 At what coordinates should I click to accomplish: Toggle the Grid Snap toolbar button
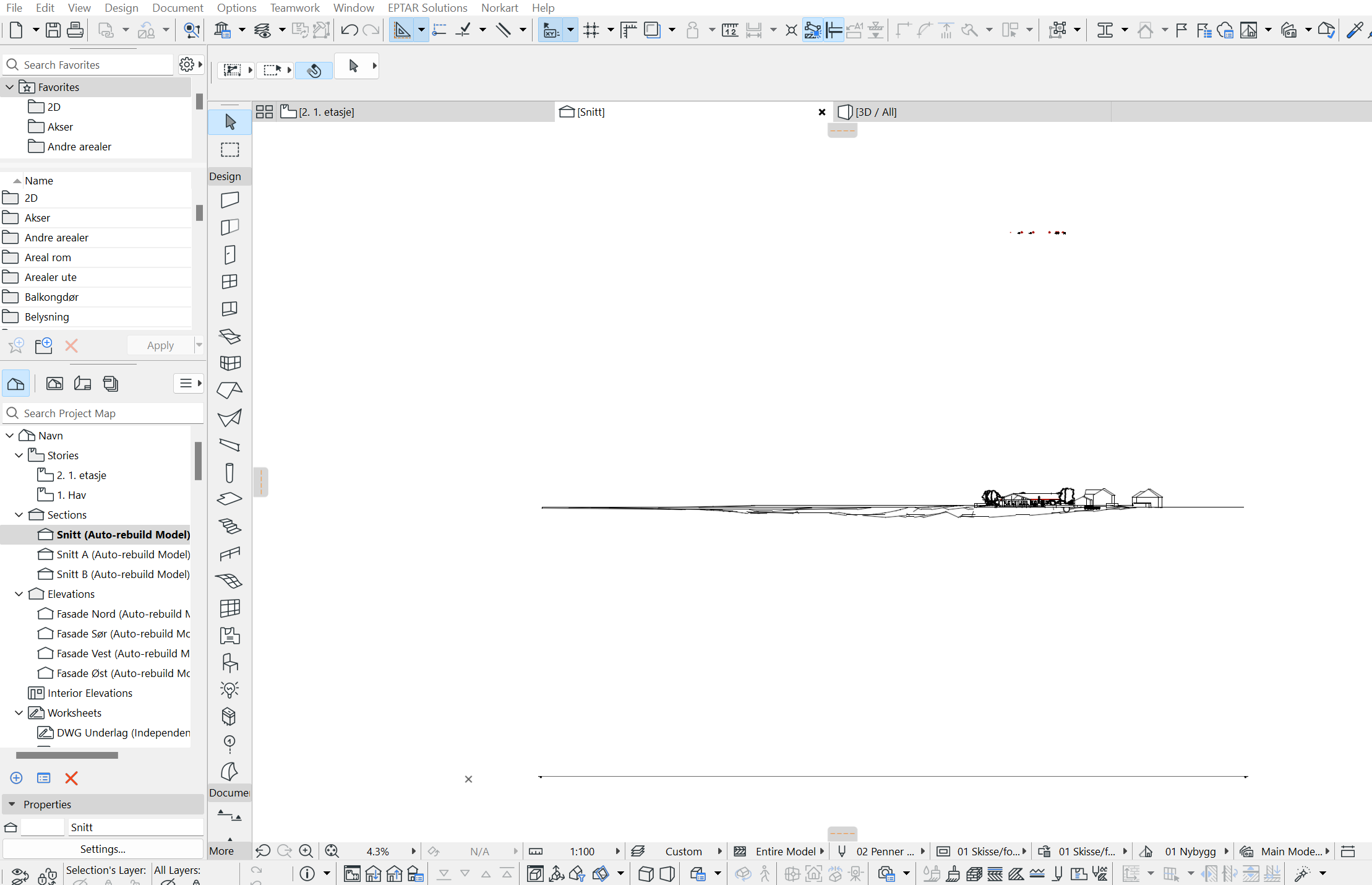pyautogui.click(x=591, y=30)
